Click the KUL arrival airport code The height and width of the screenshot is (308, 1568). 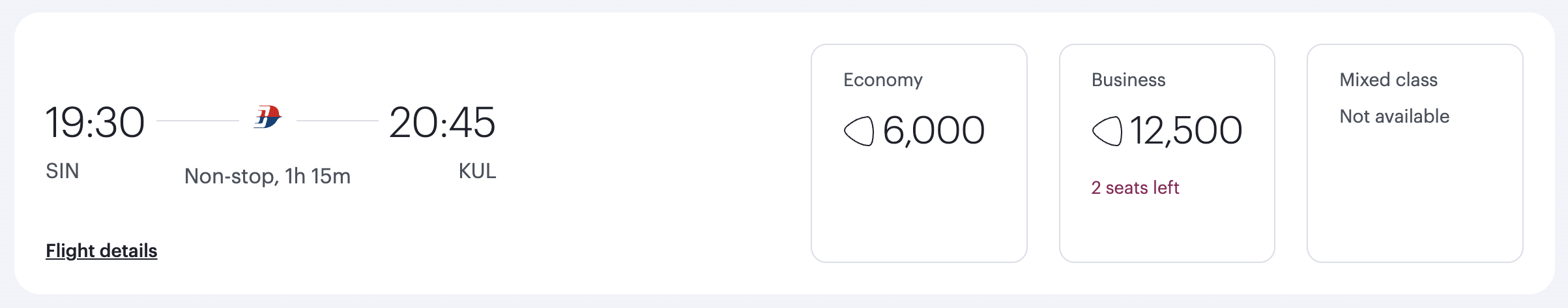pyautogui.click(x=477, y=171)
